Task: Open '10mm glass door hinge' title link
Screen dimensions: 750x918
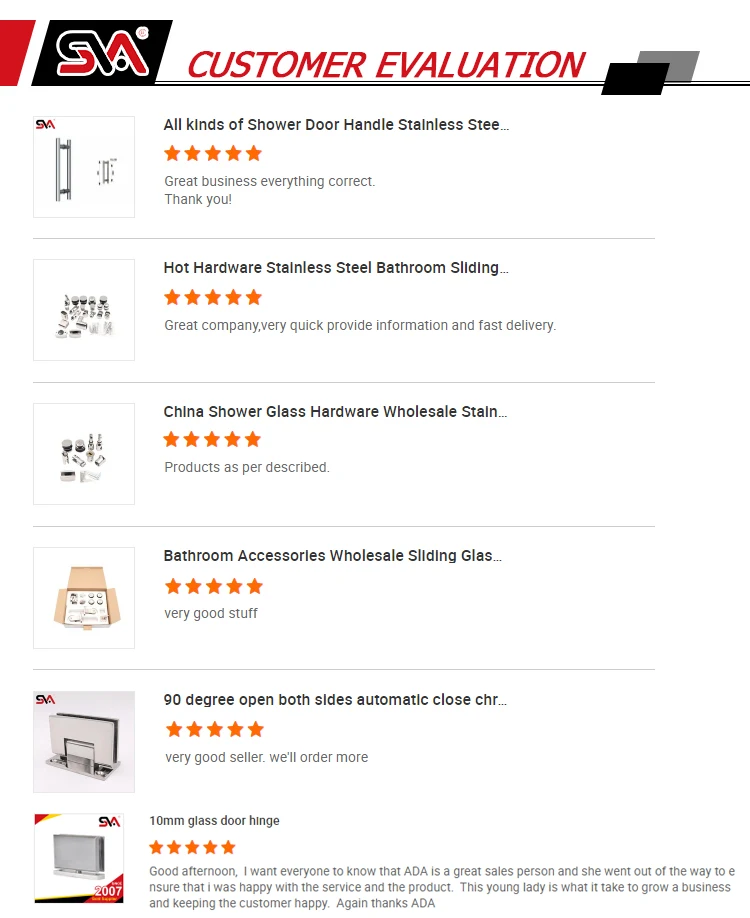Action: coord(214,821)
